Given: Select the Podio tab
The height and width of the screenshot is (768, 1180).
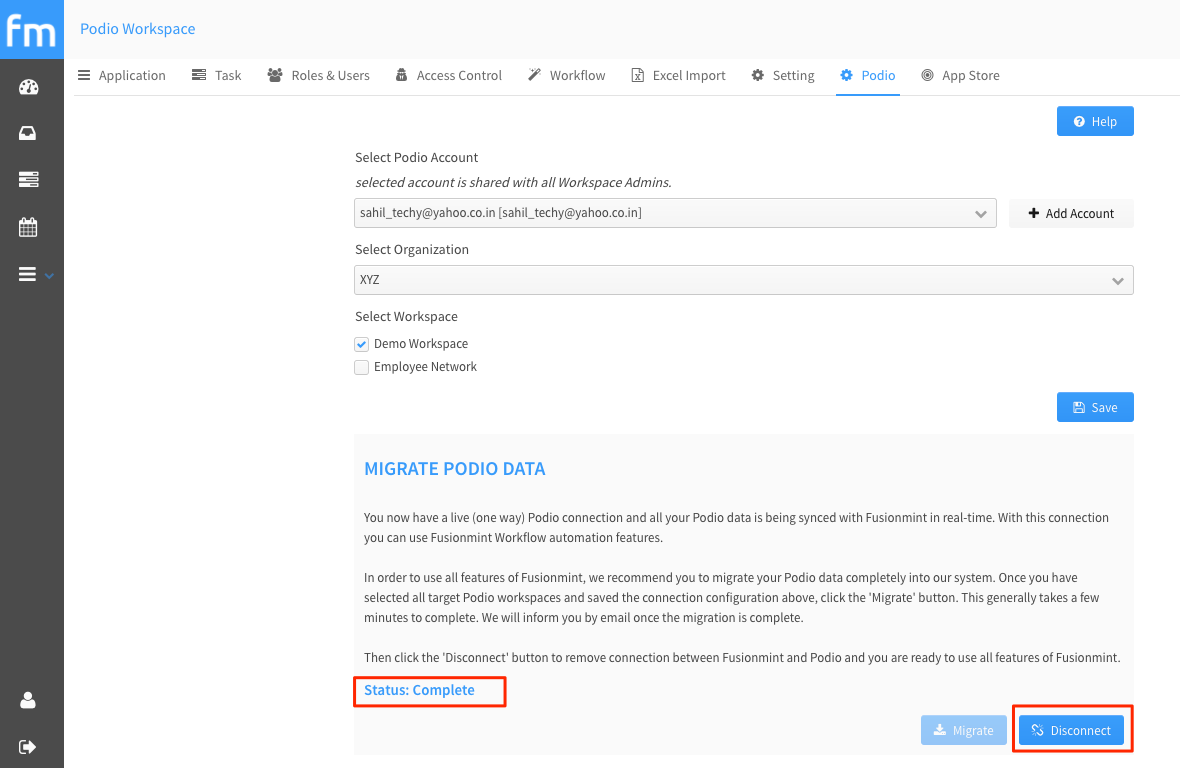Looking at the screenshot, I should 868,75.
